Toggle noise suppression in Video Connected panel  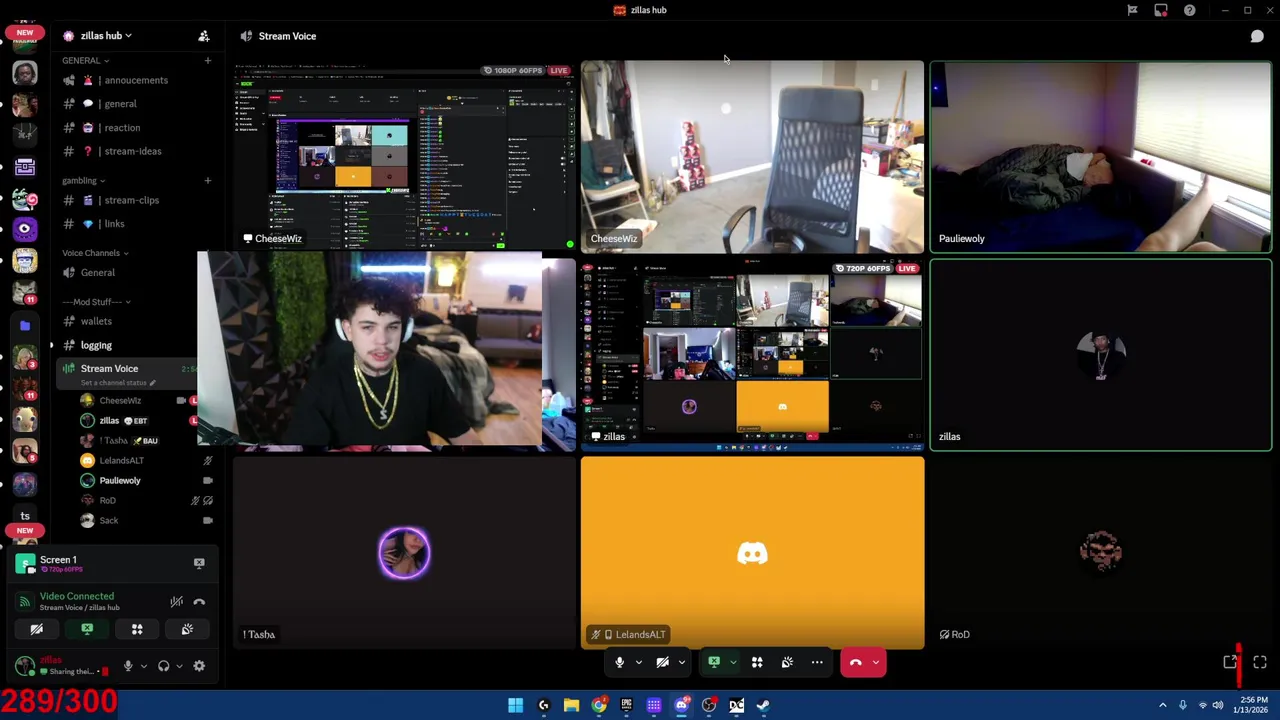tap(176, 601)
